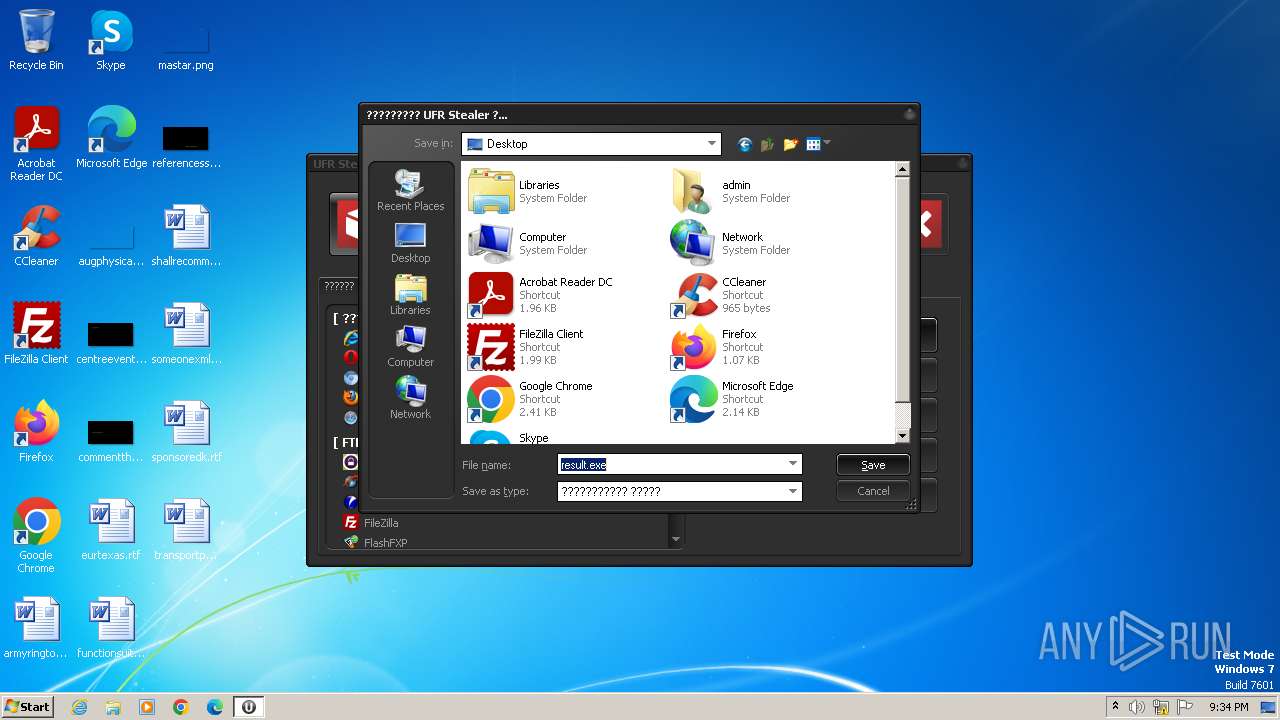Select the Firefox shortcut in file list
The height and width of the screenshot is (720, 1280).
(716, 347)
